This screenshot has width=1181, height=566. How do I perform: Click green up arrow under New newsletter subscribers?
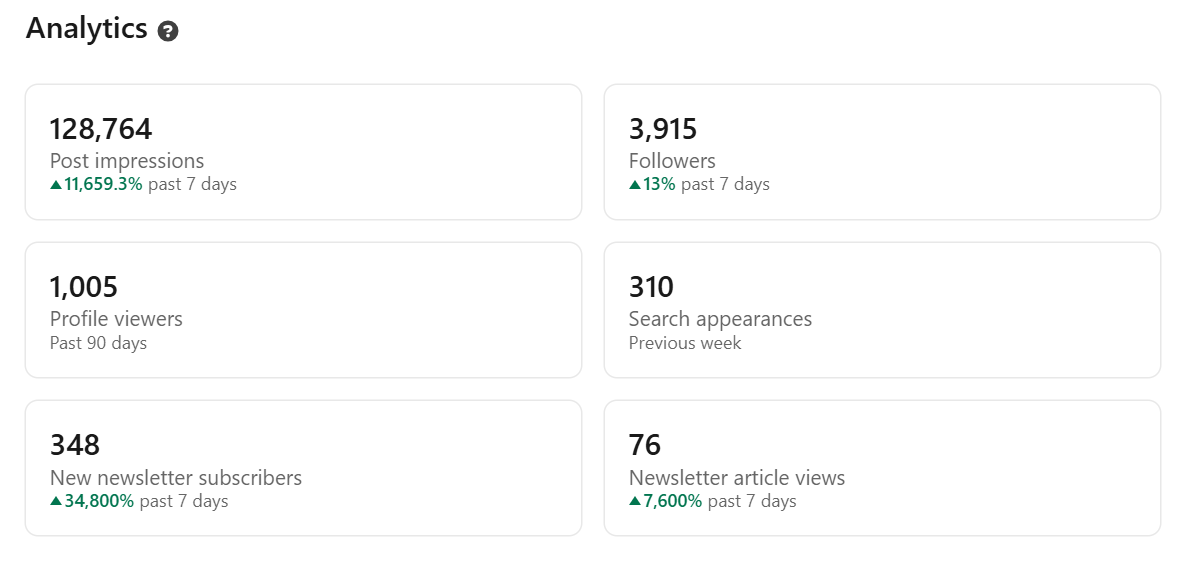(56, 501)
